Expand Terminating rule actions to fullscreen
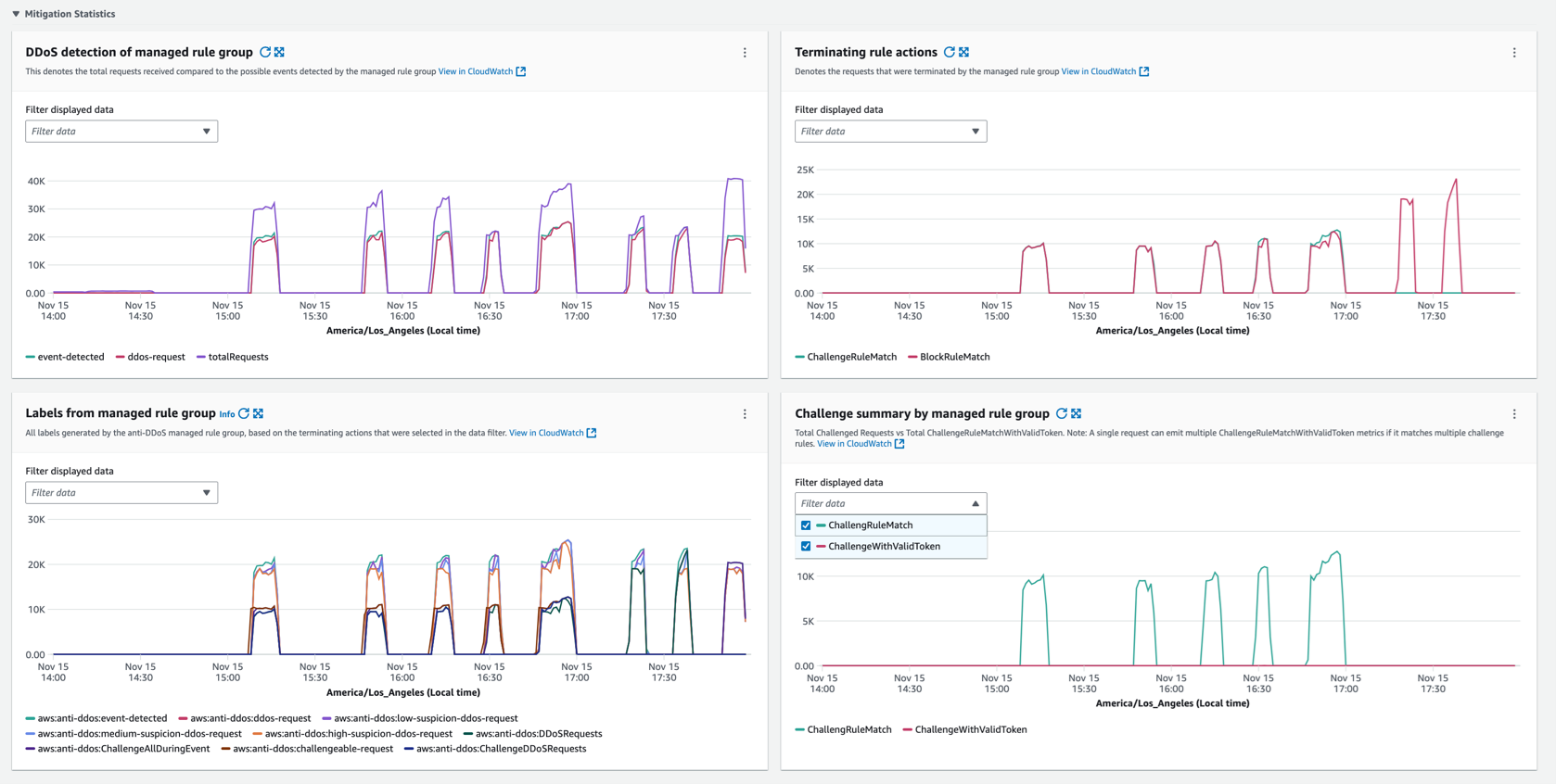The width and height of the screenshot is (1556, 784). coord(963,52)
